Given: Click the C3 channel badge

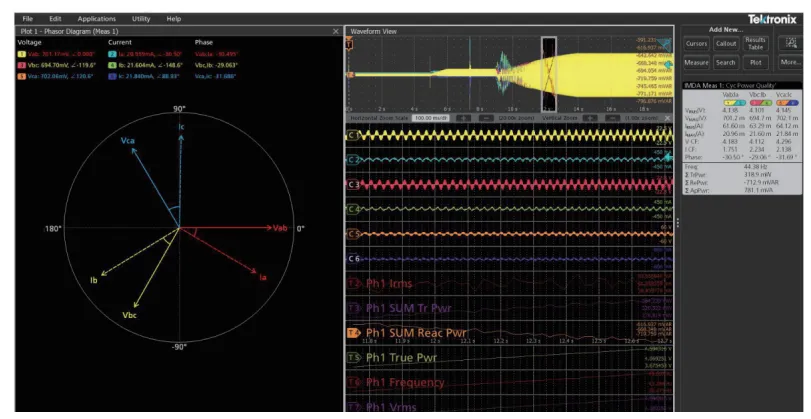Looking at the screenshot, I should click(x=352, y=185).
